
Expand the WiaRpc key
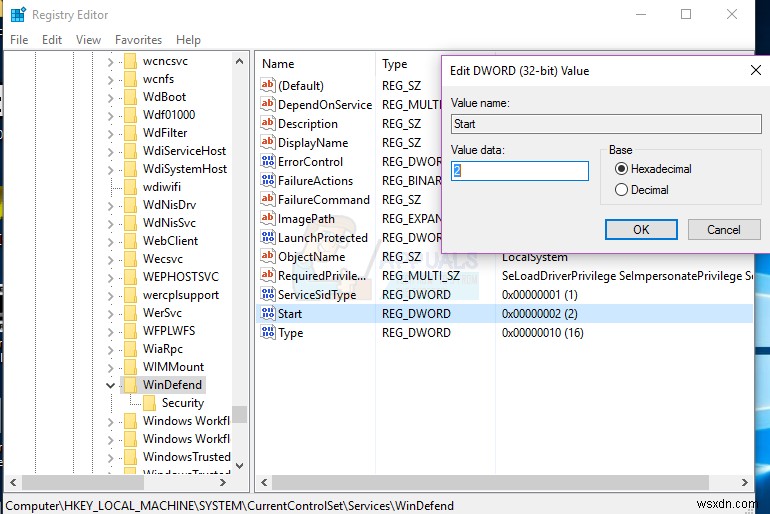click(110, 350)
